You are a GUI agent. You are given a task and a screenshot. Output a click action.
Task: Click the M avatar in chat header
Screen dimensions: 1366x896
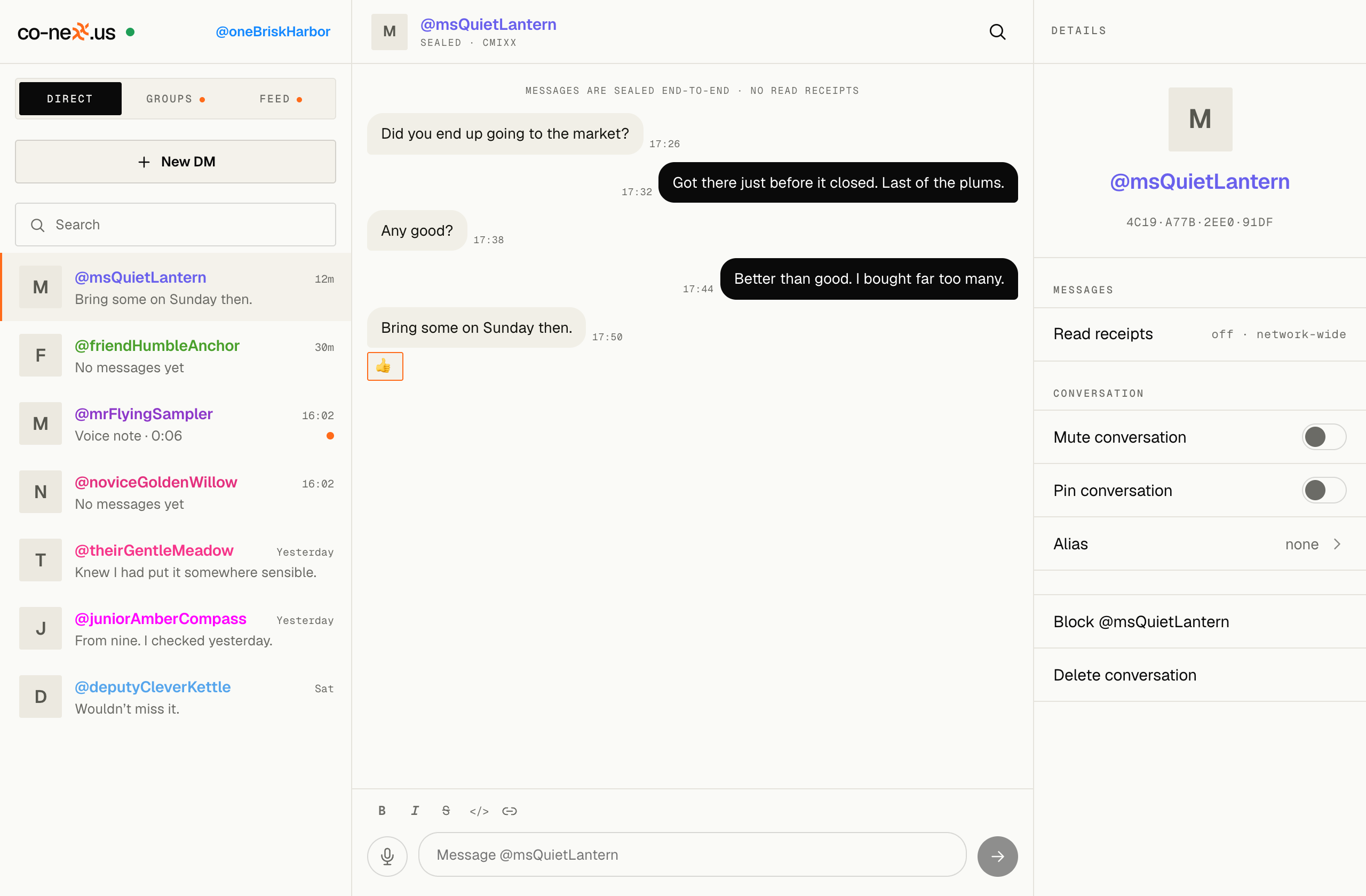389,31
